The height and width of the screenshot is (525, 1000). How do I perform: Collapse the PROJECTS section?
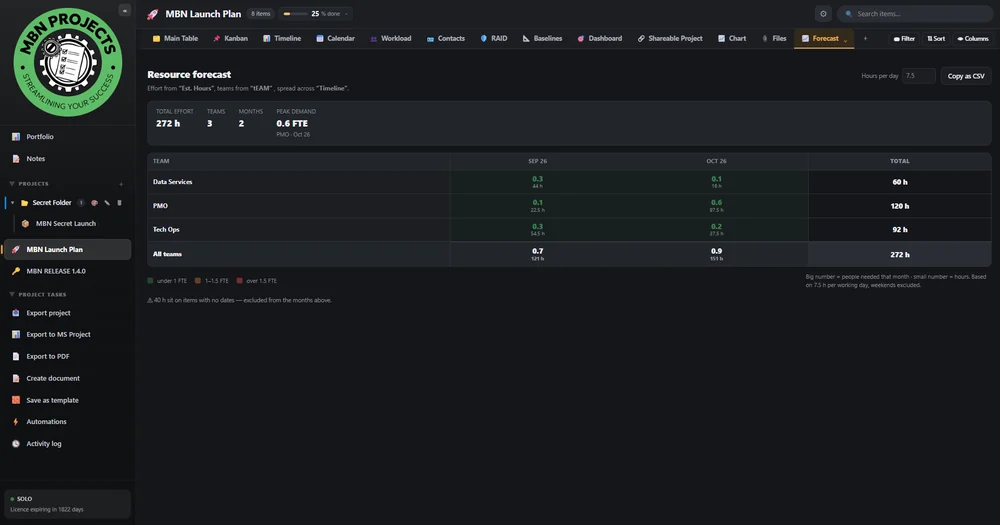[x=11, y=184]
